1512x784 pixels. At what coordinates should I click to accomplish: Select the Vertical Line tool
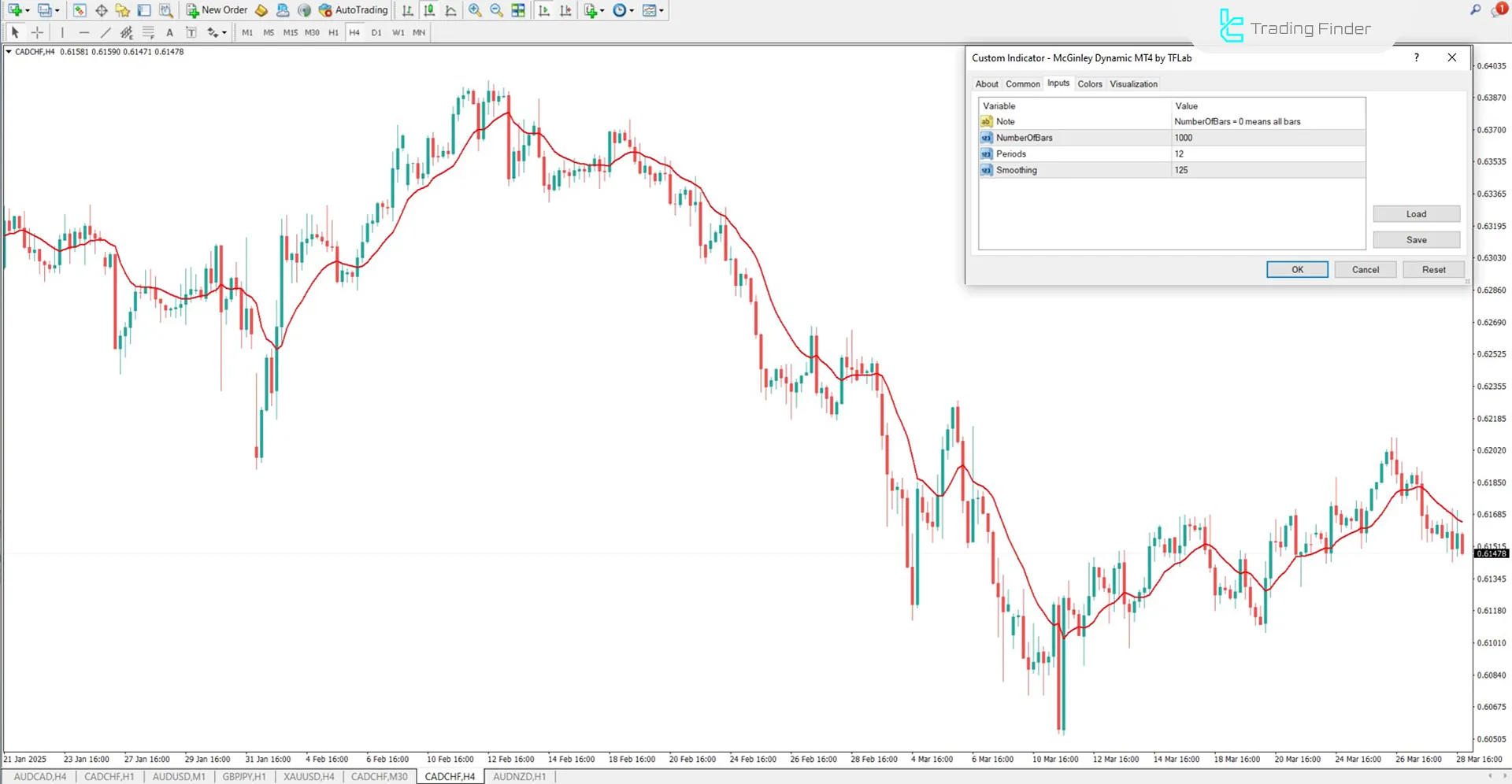[x=62, y=32]
